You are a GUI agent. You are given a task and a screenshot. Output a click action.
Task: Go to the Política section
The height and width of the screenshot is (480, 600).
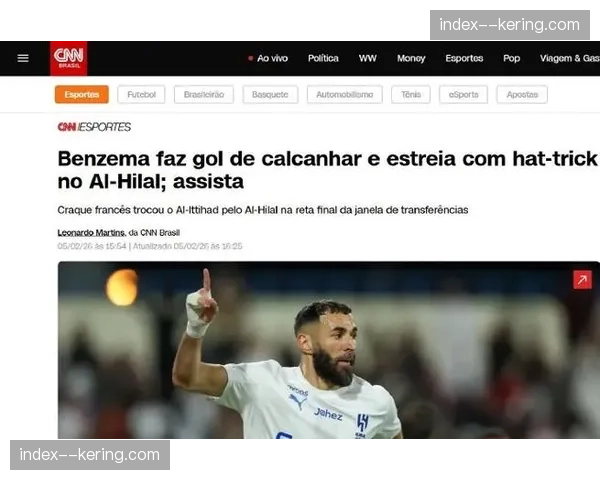tap(323, 58)
